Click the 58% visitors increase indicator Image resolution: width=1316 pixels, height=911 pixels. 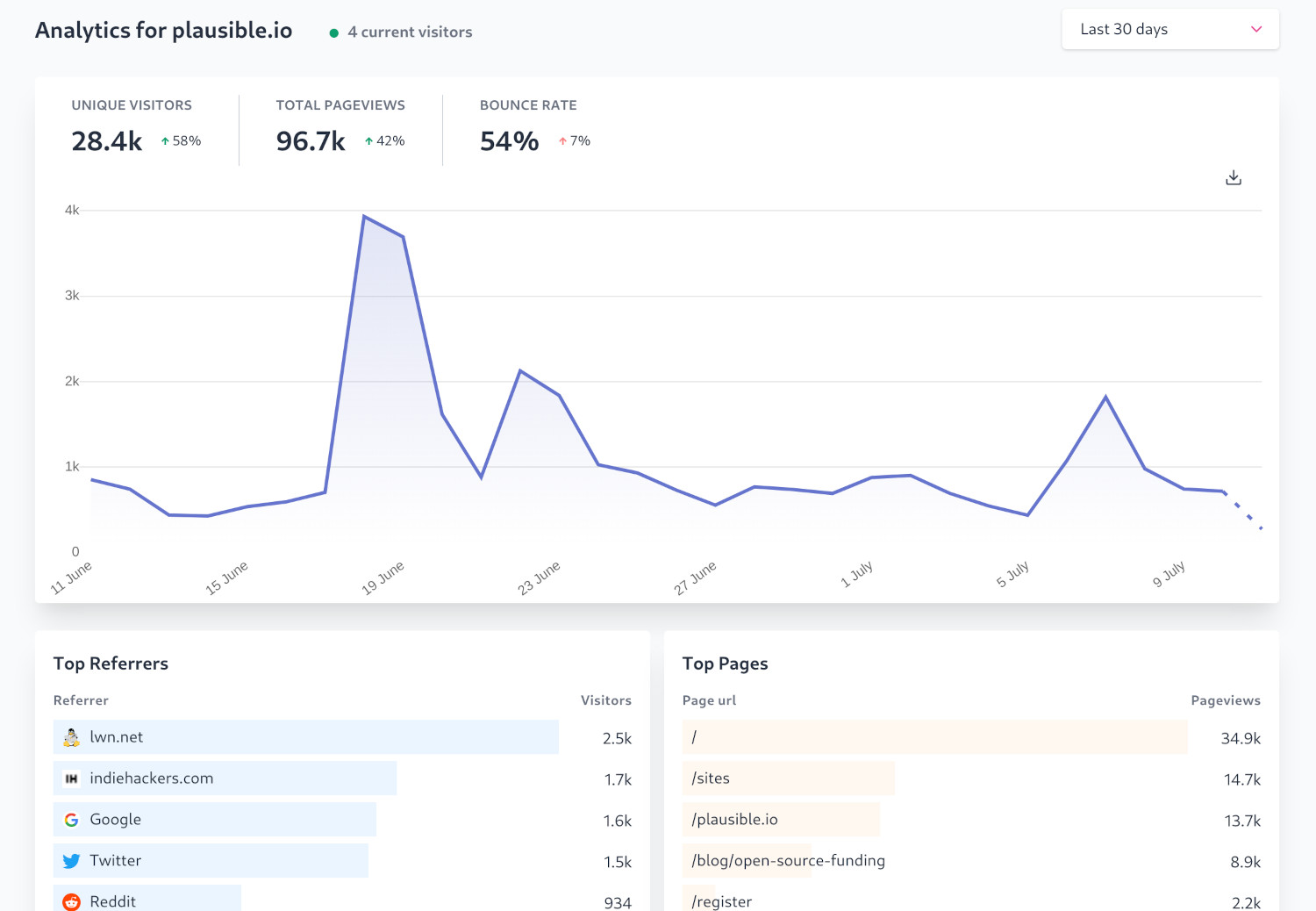pos(181,140)
